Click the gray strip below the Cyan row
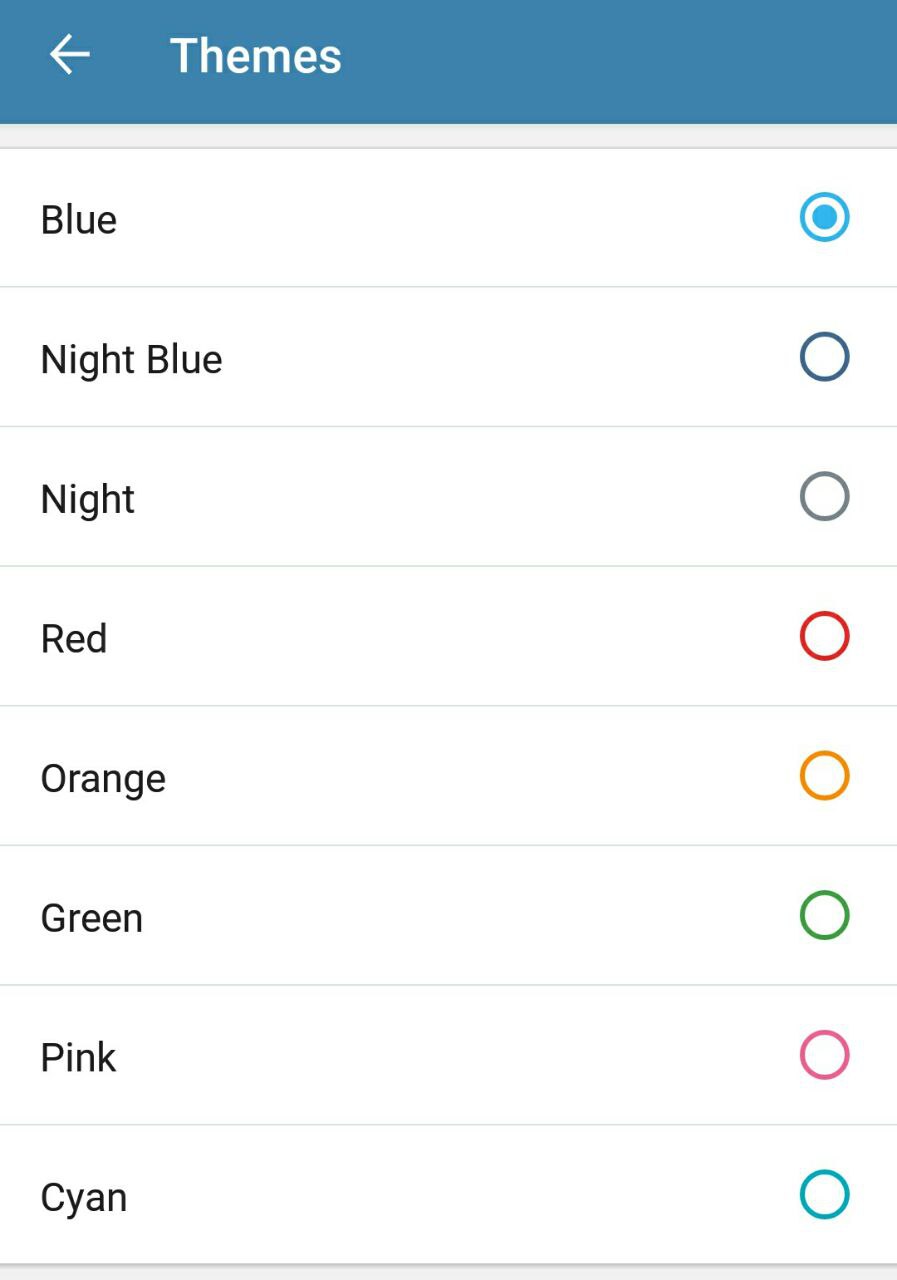The image size is (897, 1280). [448, 1272]
